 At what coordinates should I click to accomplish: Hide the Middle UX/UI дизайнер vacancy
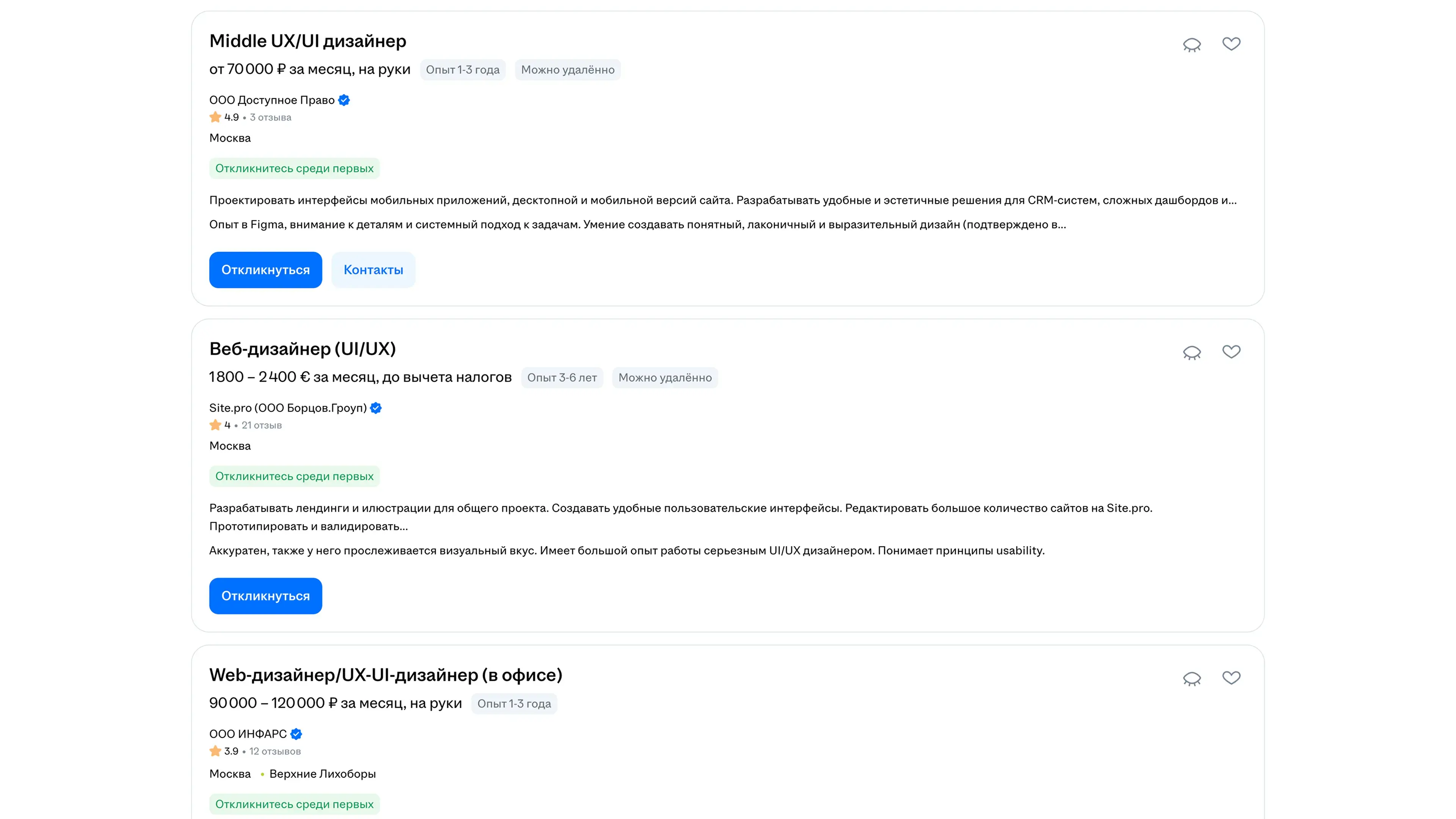tap(1191, 45)
